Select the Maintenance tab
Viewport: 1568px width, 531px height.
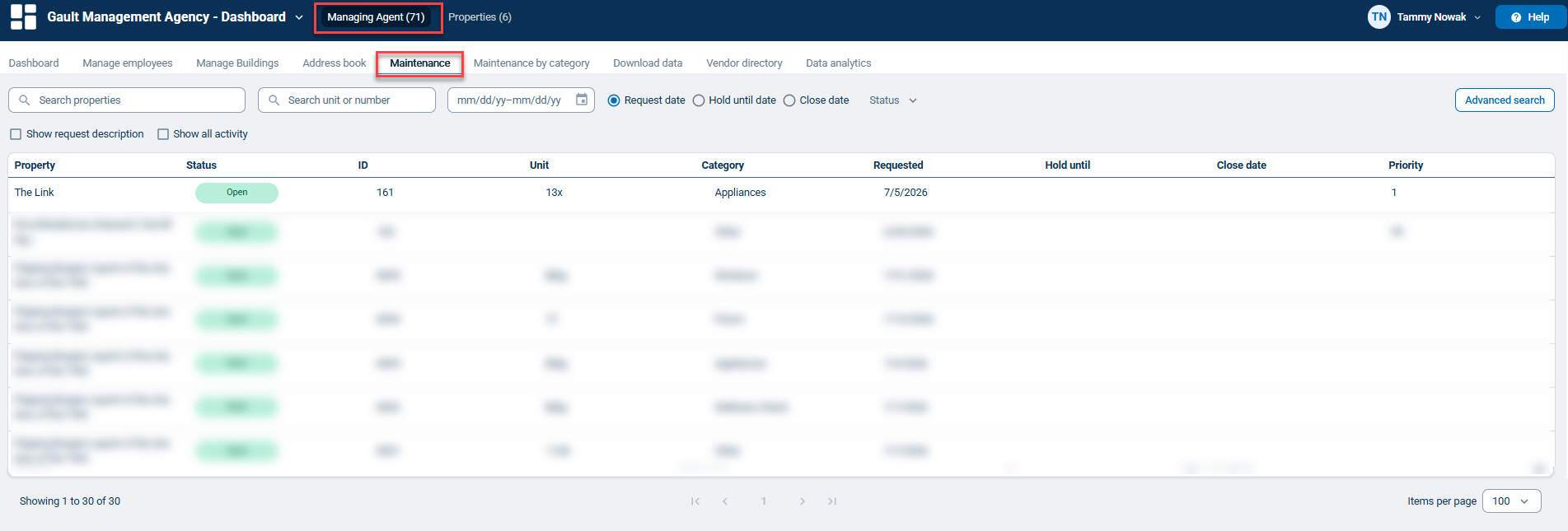click(x=420, y=63)
